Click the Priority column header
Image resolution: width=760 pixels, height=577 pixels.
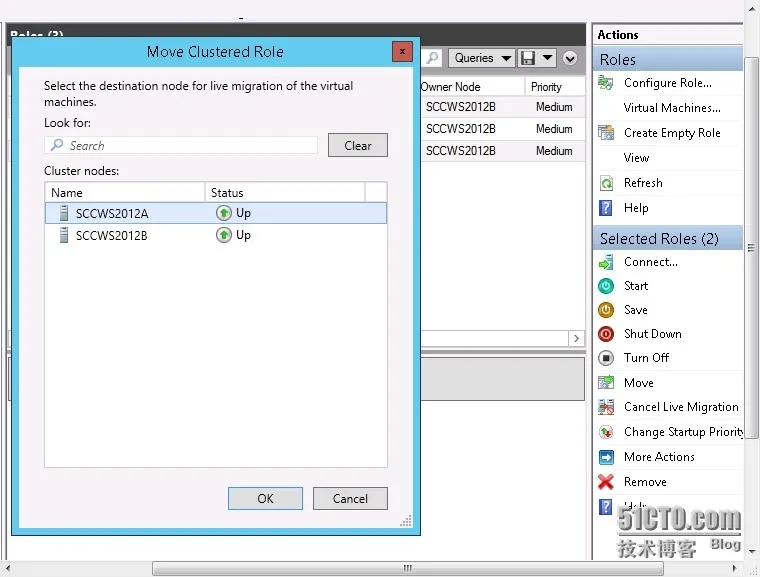(x=555, y=87)
